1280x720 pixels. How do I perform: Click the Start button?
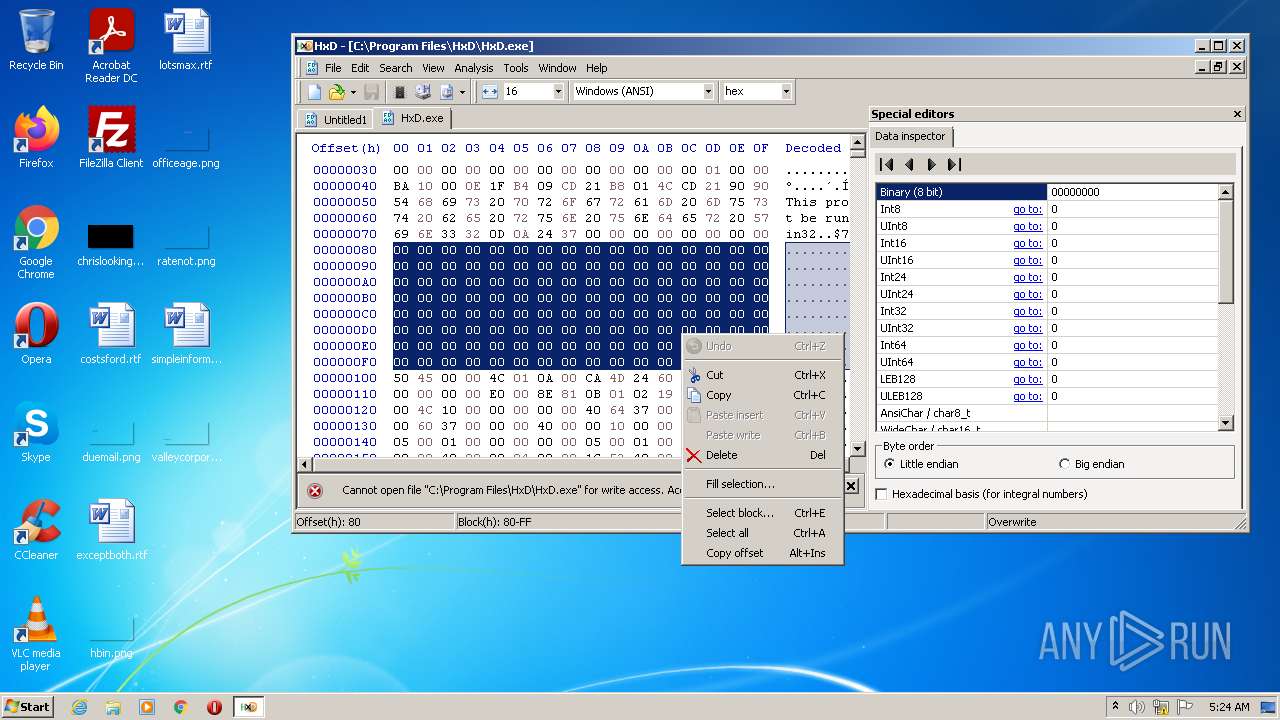[28, 707]
